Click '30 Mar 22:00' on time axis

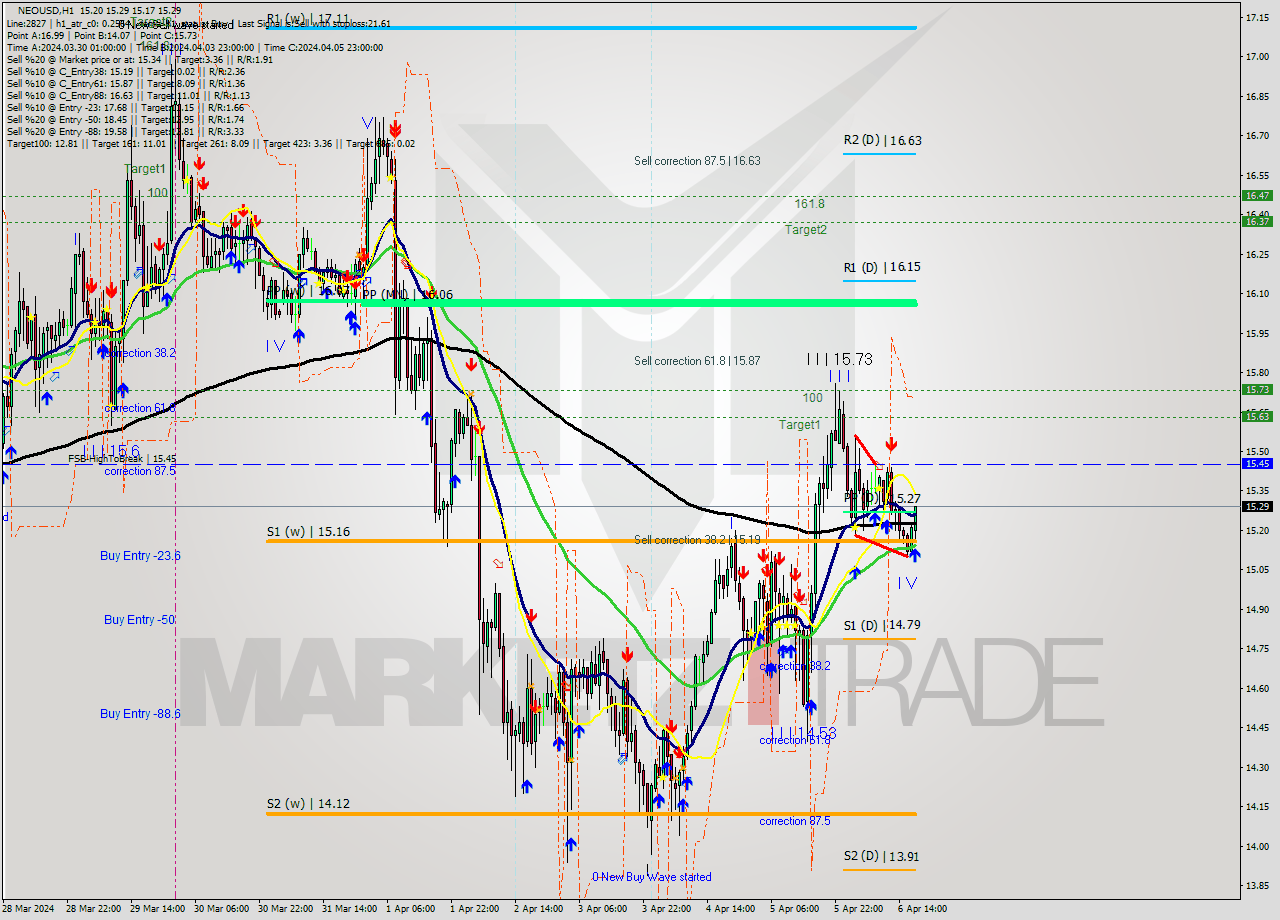(x=284, y=909)
